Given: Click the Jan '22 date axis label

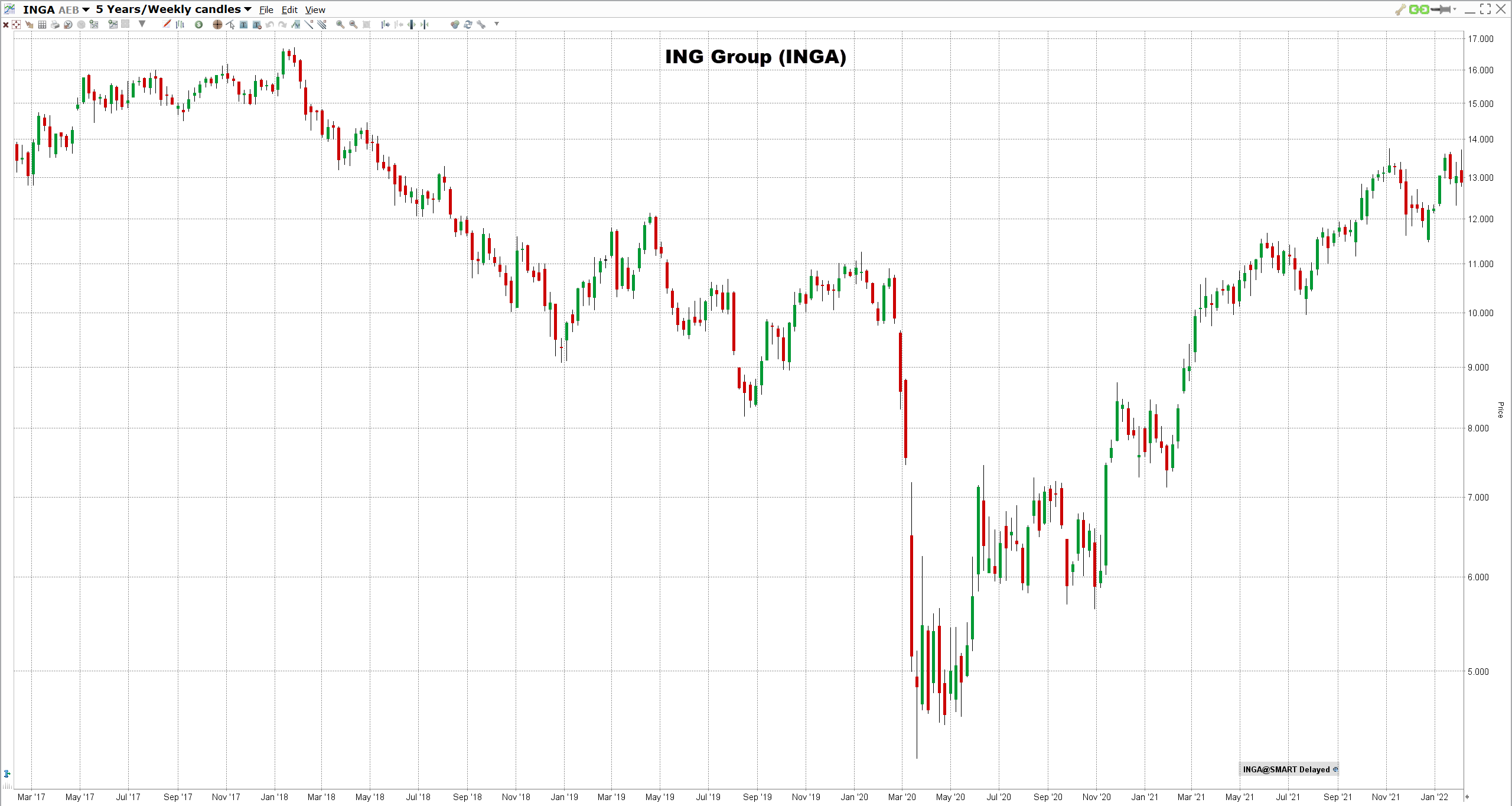Looking at the screenshot, I should [x=1435, y=797].
